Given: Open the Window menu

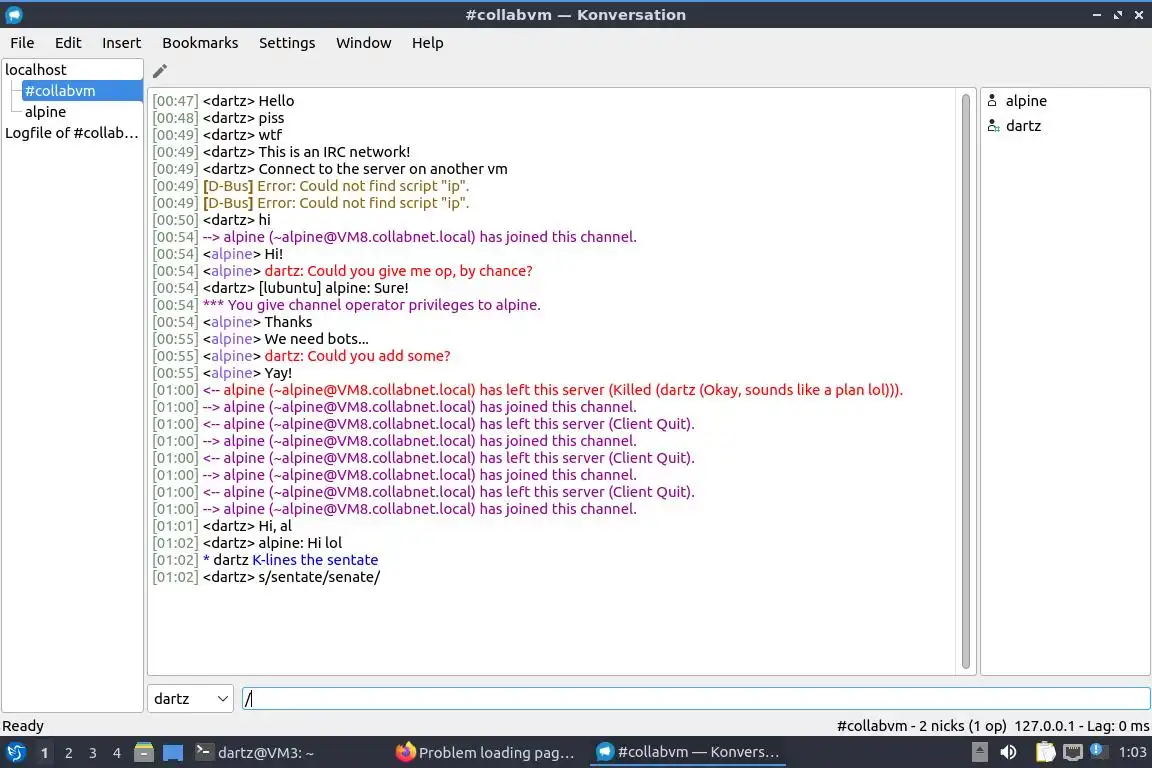Looking at the screenshot, I should (364, 43).
